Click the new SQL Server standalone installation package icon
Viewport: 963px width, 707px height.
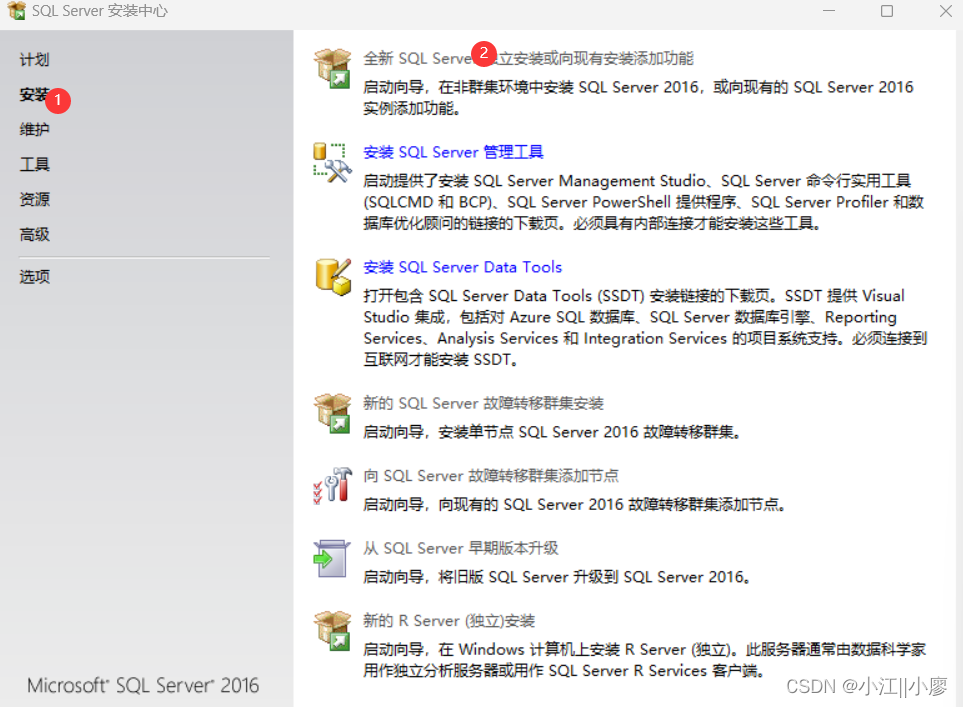click(332, 68)
